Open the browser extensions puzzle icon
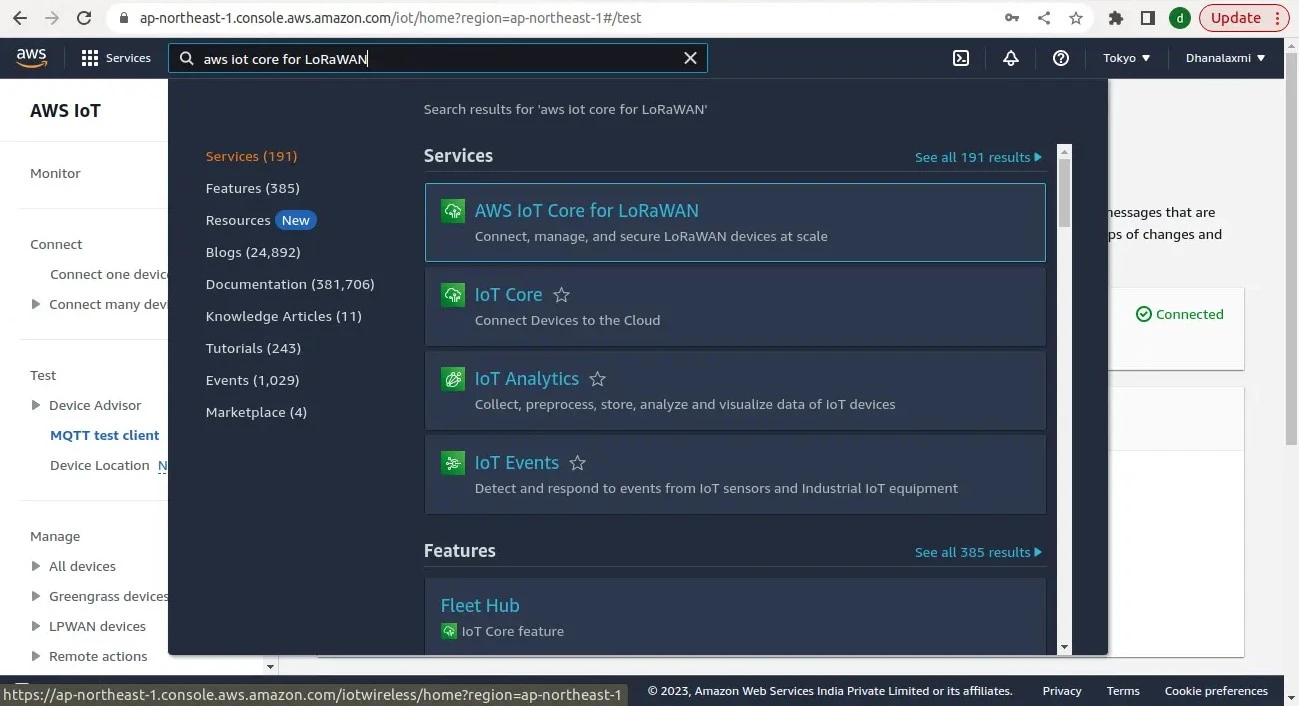The image size is (1299, 706). click(1116, 18)
